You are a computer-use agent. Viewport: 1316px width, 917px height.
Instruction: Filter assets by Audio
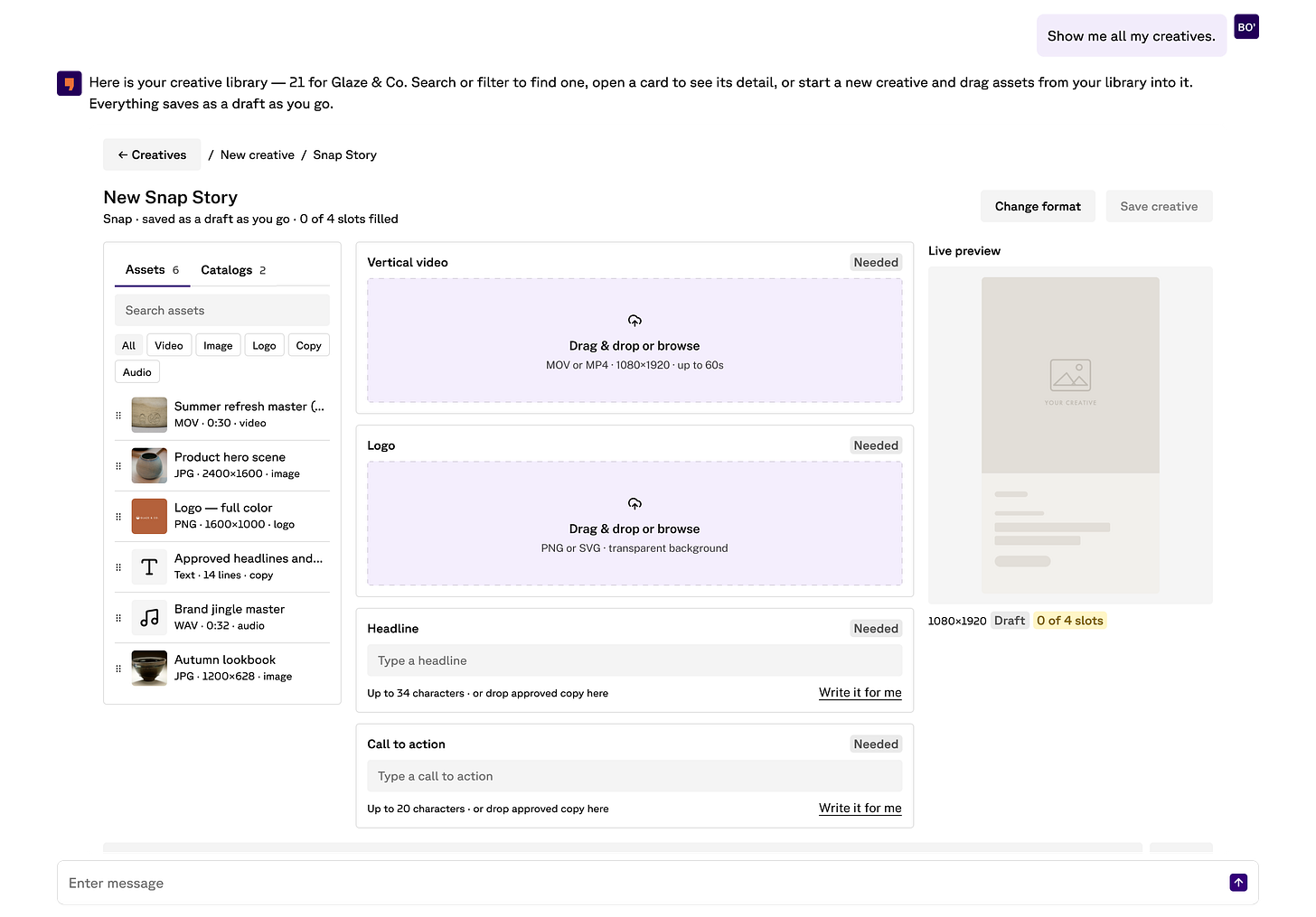(137, 372)
